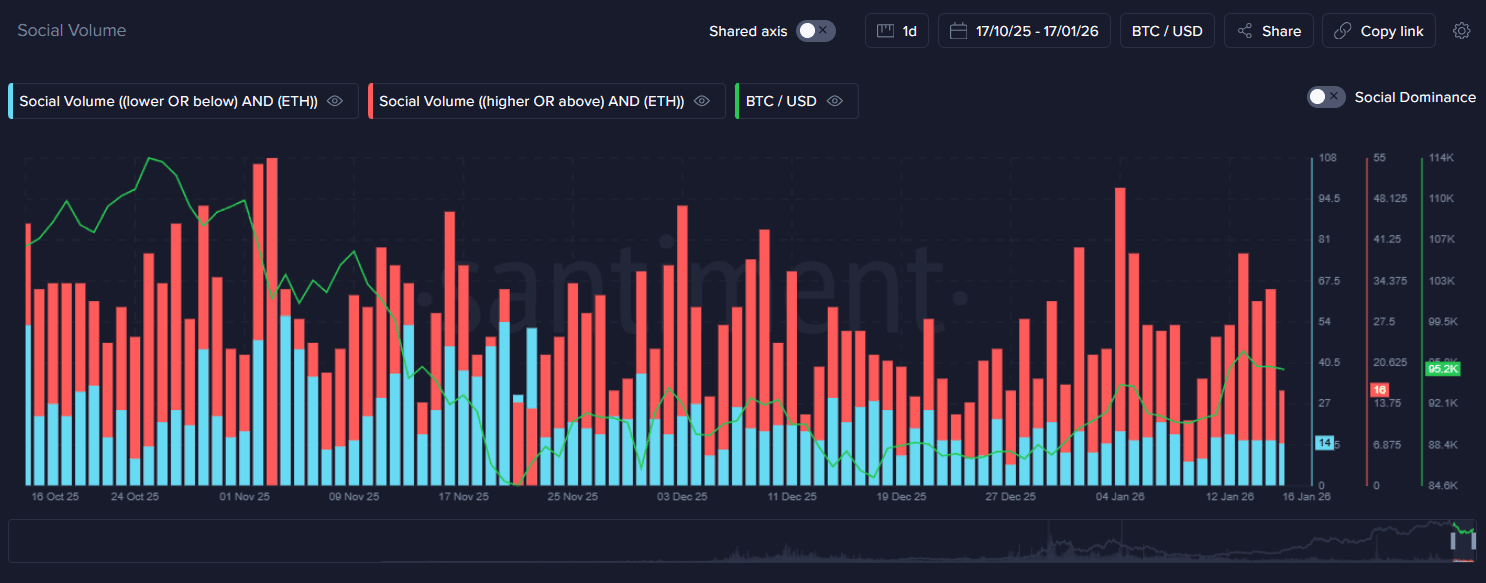Open the BTC / USD asset selector
The height and width of the screenshot is (583, 1486).
[1167, 31]
